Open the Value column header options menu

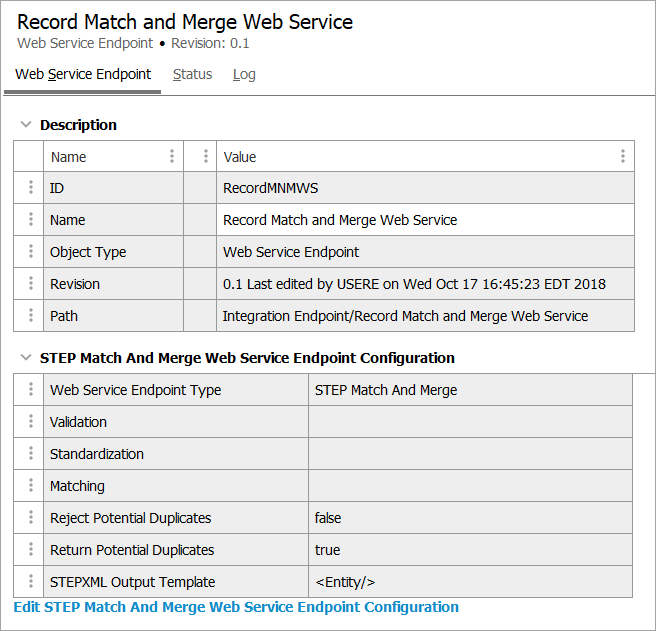[622, 157]
